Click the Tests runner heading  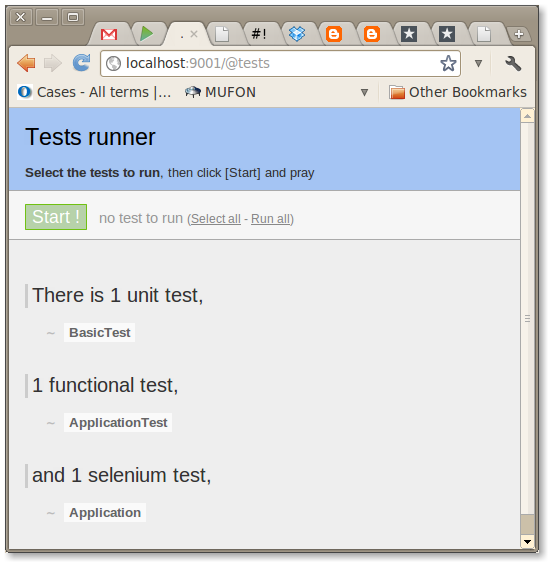pos(90,137)
